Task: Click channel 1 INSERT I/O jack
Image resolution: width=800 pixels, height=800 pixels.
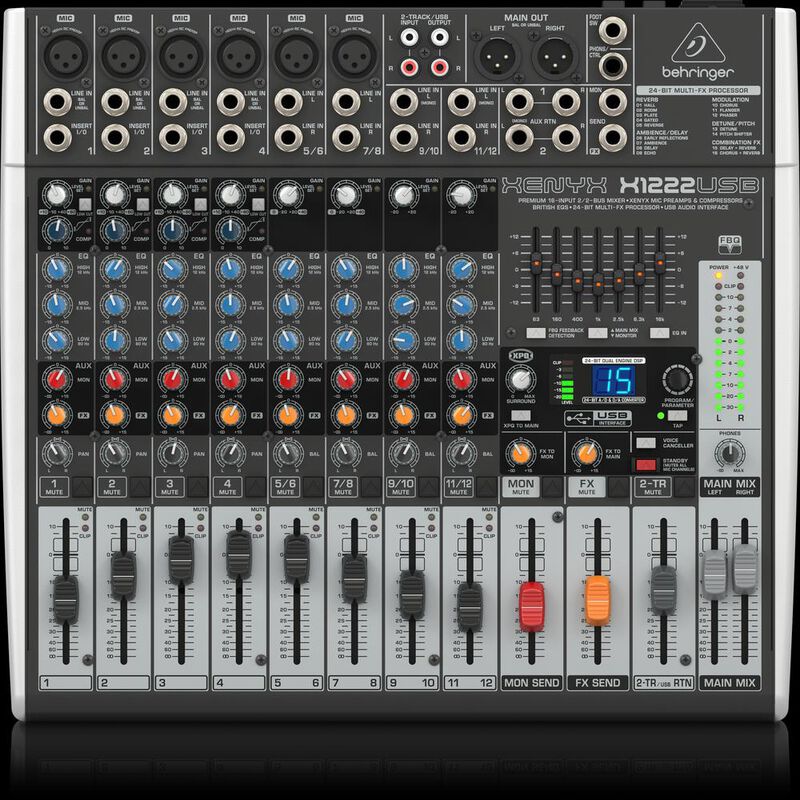Action: (x=57, y=138)
